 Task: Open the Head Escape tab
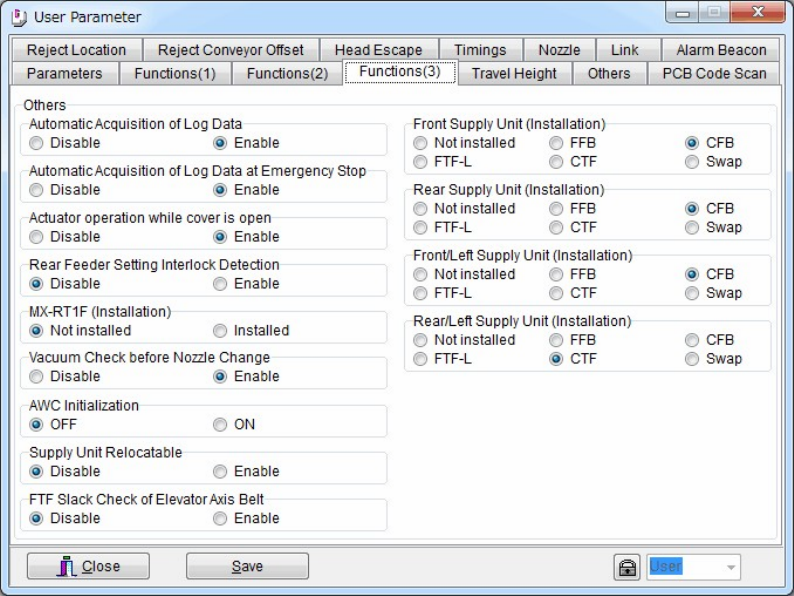378,50
